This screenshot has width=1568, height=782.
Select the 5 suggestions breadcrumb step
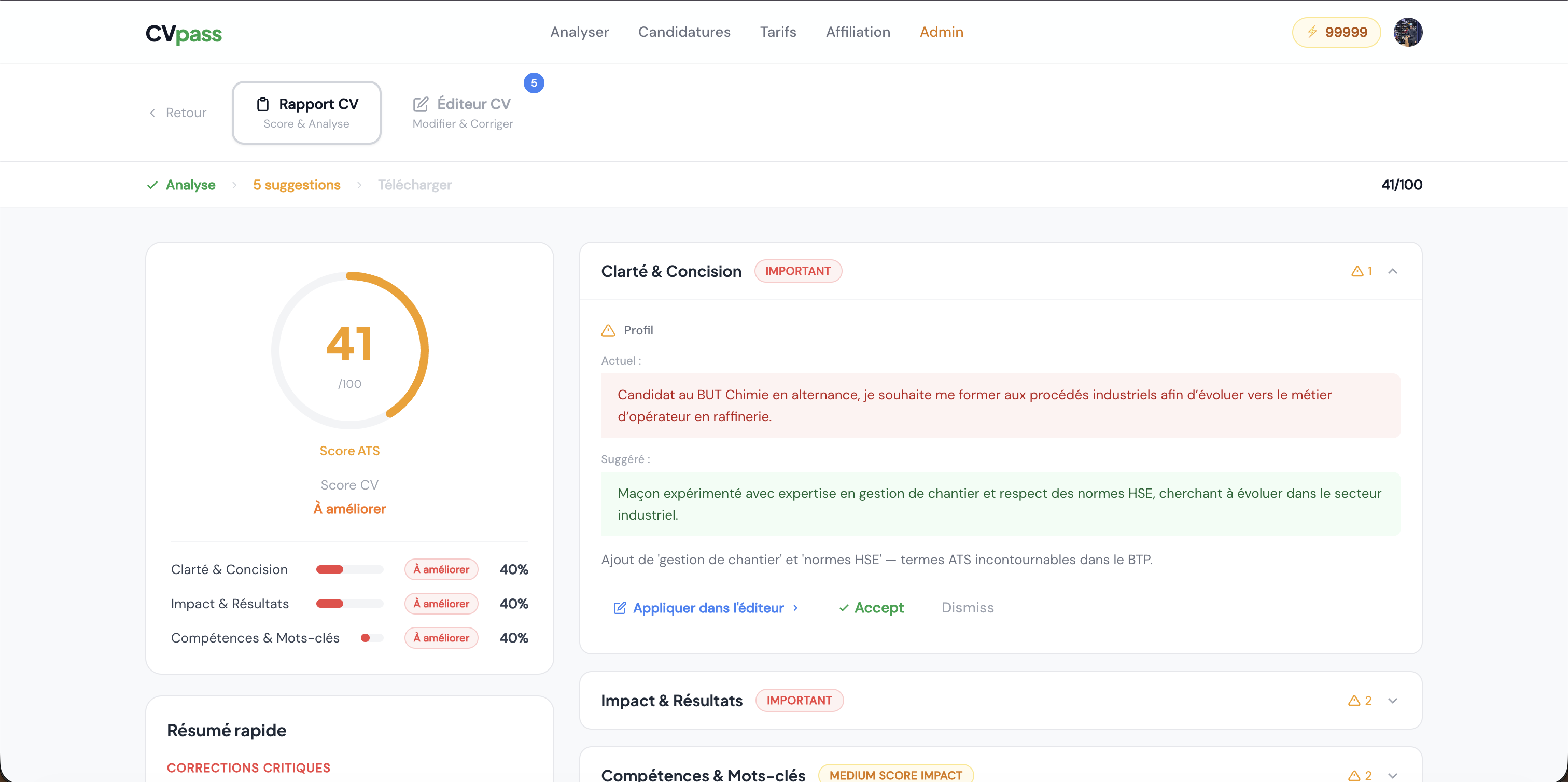coord(297,185)
